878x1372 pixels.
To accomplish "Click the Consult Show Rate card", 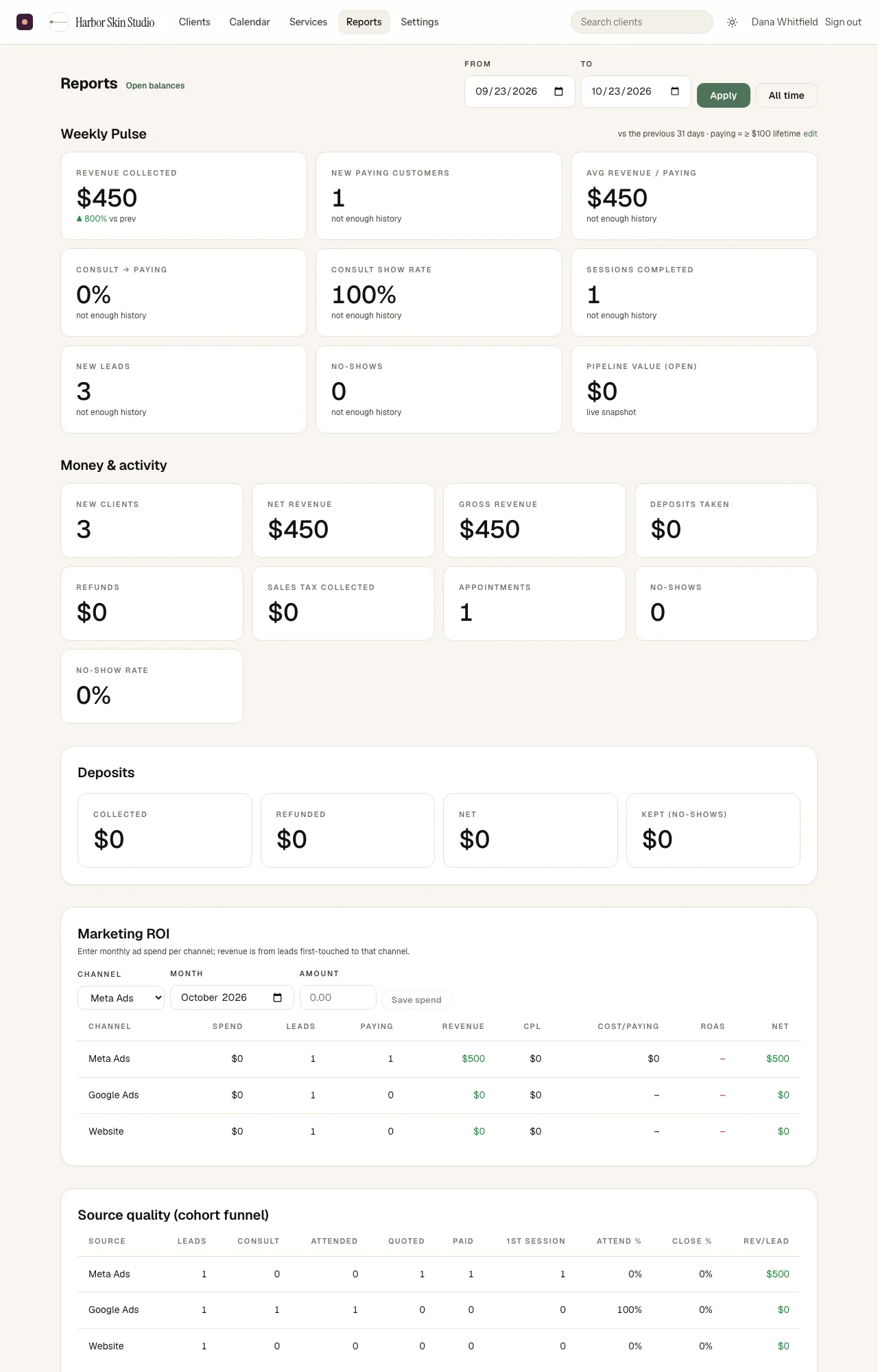I will tap(439, 293).
